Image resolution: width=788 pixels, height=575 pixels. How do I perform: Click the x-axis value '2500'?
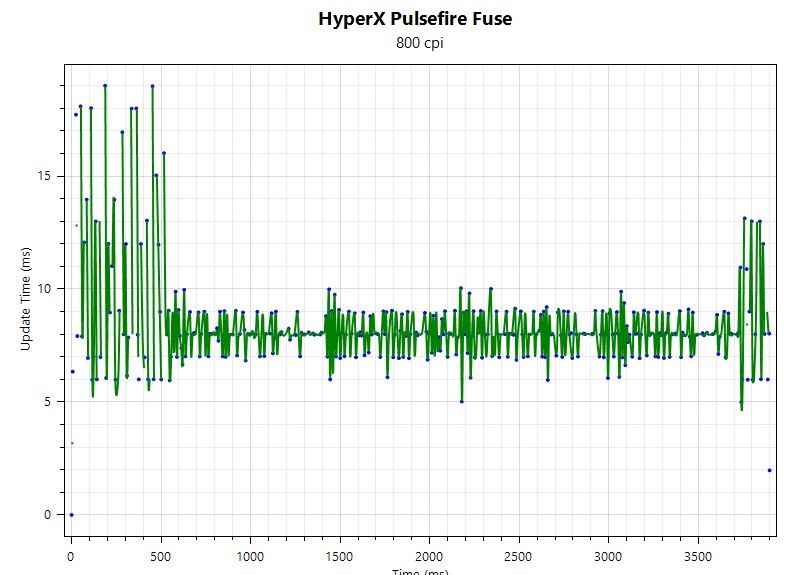(518, 557)
